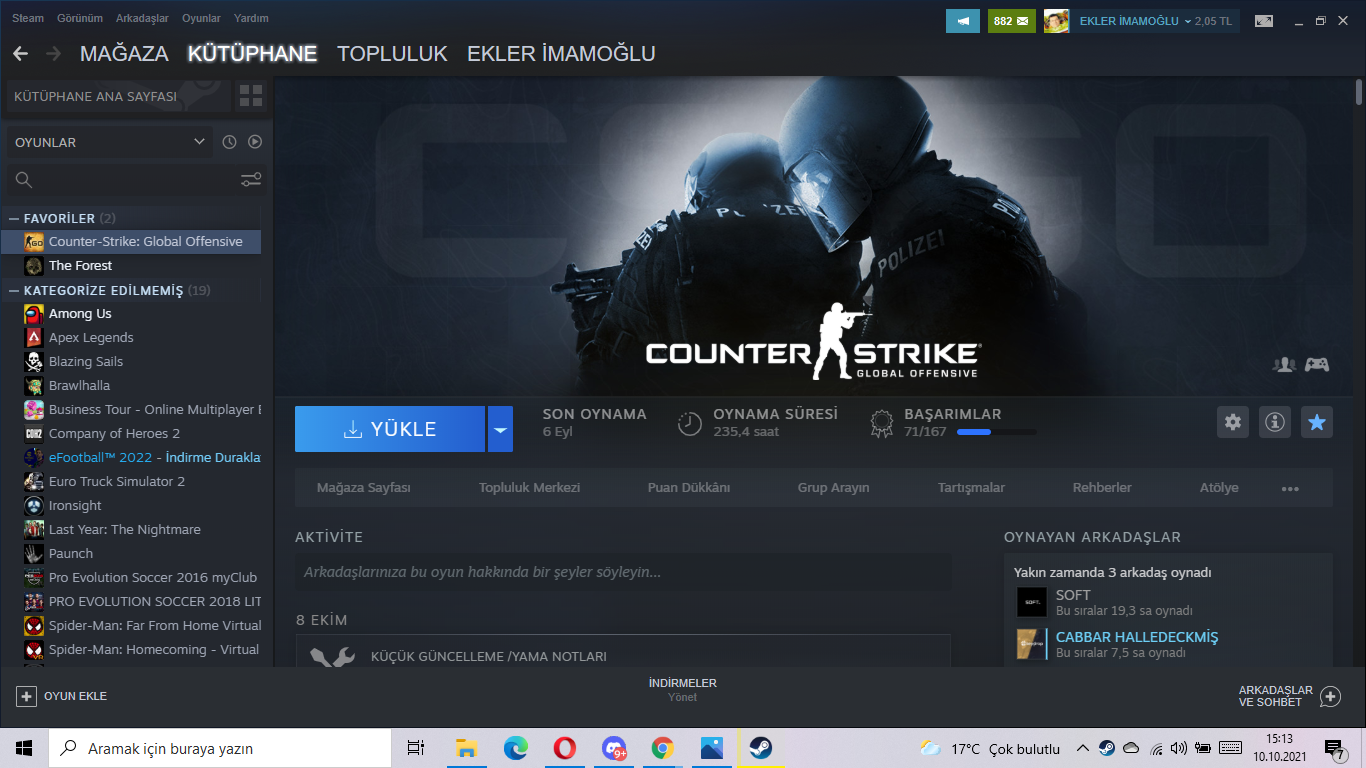Click KÜTÜPHANE ANA SAYFASI button
Screen dimensions: 1366x768
tap(118, 96)
